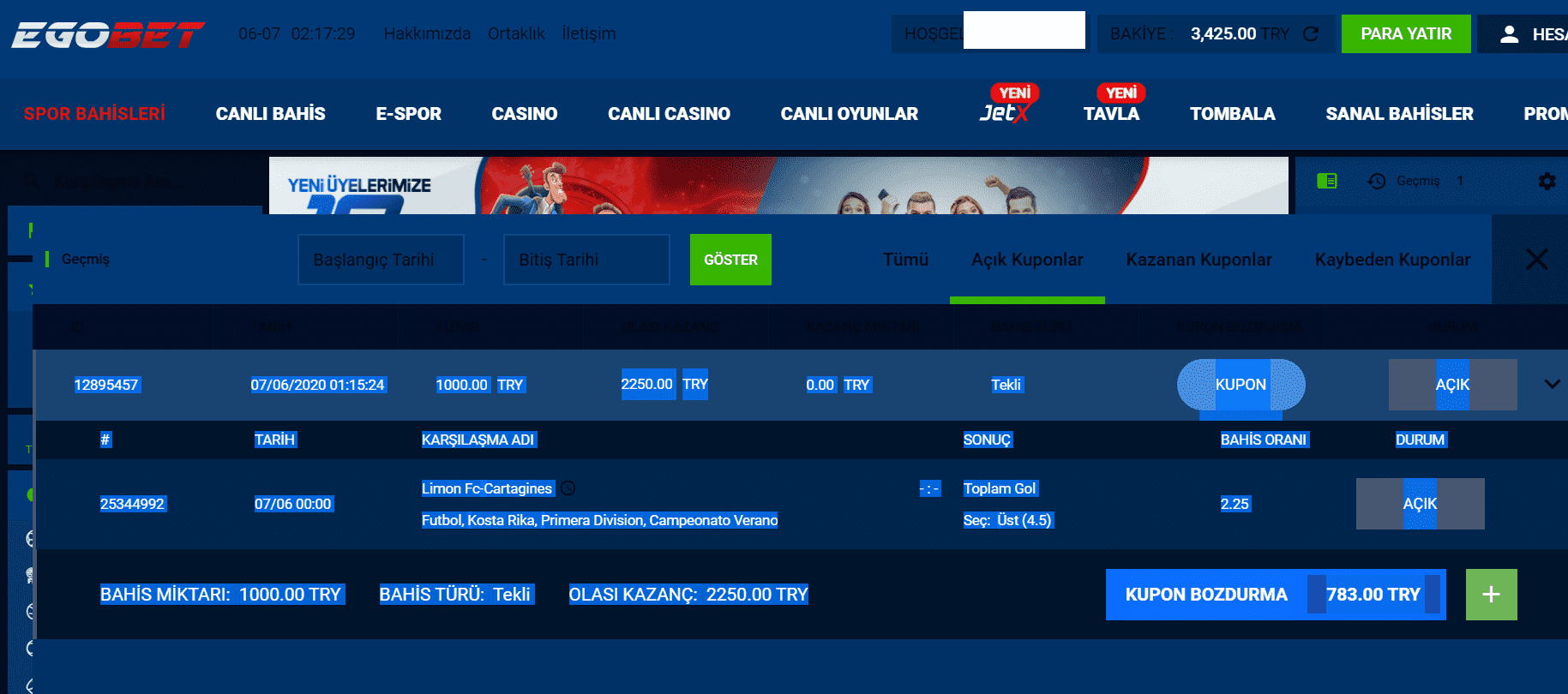Viewport: 1568px width, 694px height.
Task: Click coupon ID 12895457
Action: (106, 385)
